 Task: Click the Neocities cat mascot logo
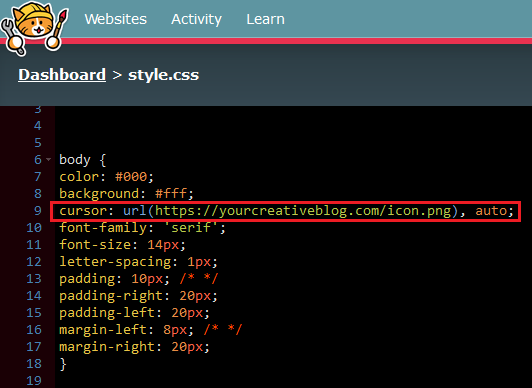[x=34, y=28]
